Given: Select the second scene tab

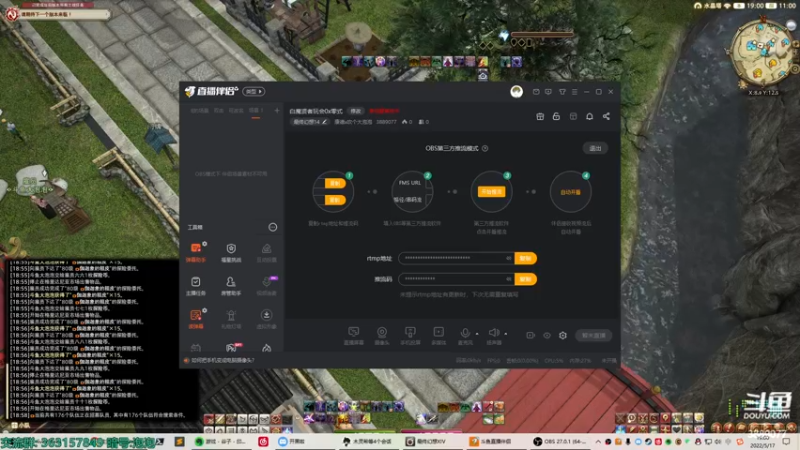Looking at the screenshot, I should tap(219, 111).
